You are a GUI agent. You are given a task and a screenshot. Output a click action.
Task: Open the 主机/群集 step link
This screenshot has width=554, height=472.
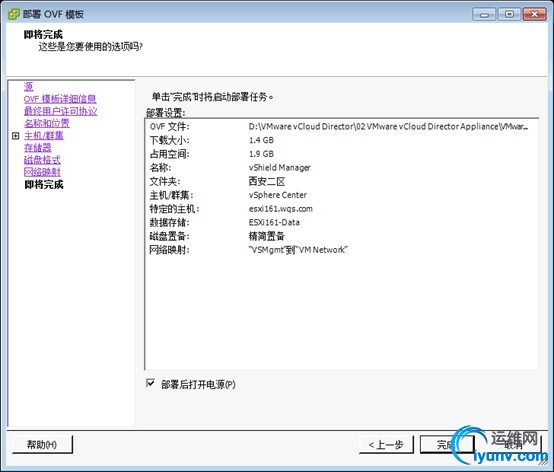(x=44, y=136)
